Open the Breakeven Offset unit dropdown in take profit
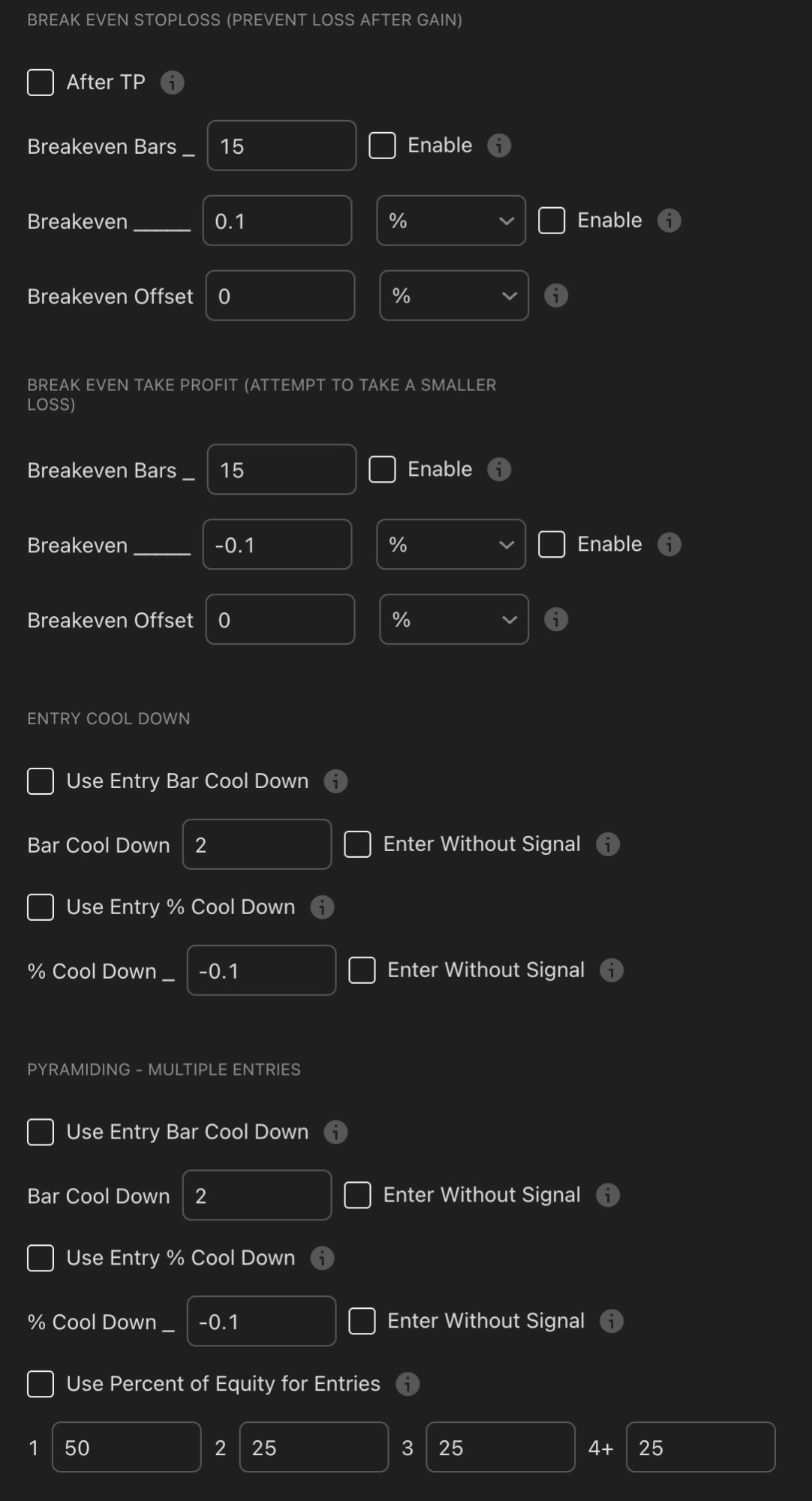 [x=453, y=620]
